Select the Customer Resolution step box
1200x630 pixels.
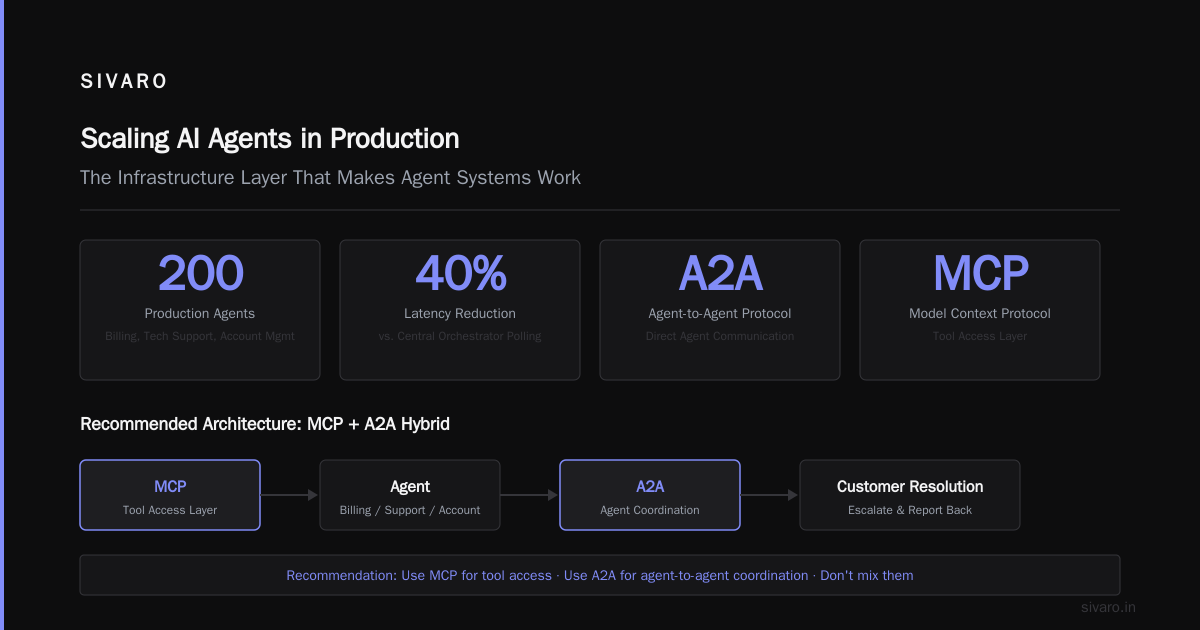coord(910,495)
